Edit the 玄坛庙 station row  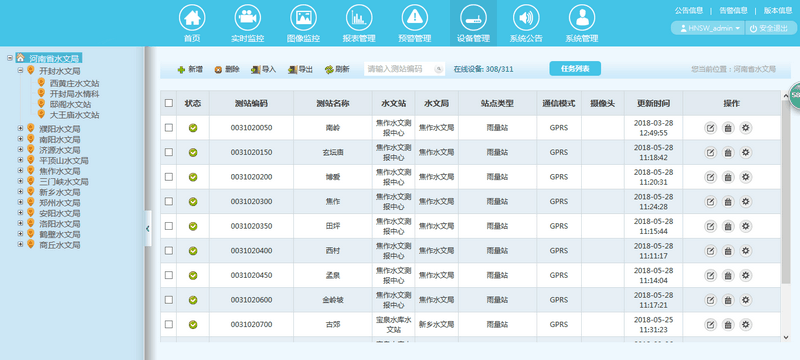710,152
